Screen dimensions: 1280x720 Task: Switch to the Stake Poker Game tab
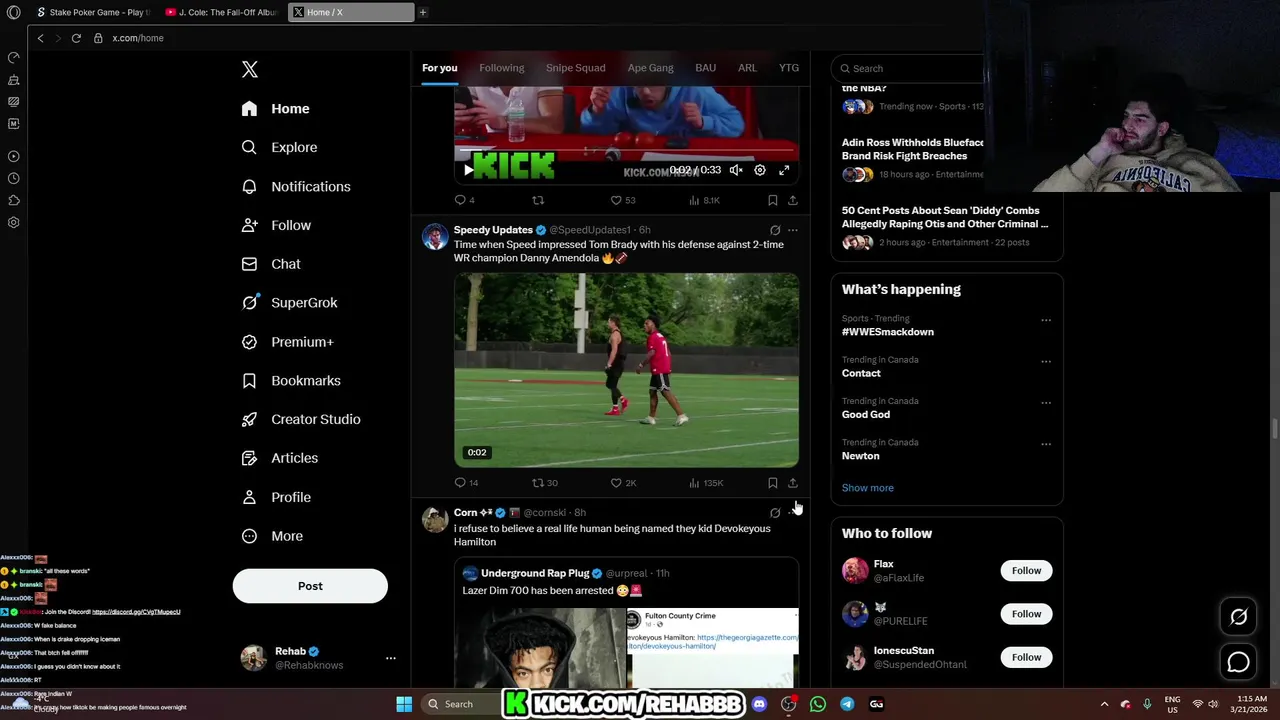(x=92, y=12)
